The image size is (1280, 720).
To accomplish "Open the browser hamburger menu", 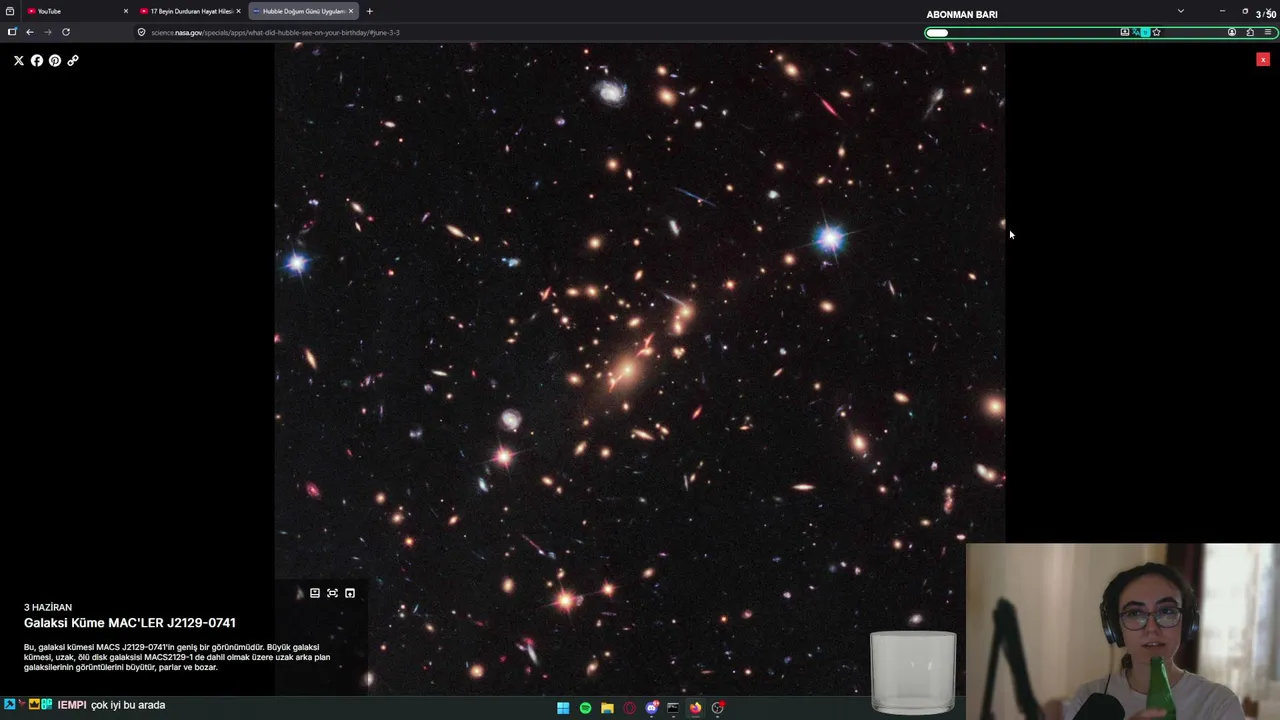I will pos(1268,32).
